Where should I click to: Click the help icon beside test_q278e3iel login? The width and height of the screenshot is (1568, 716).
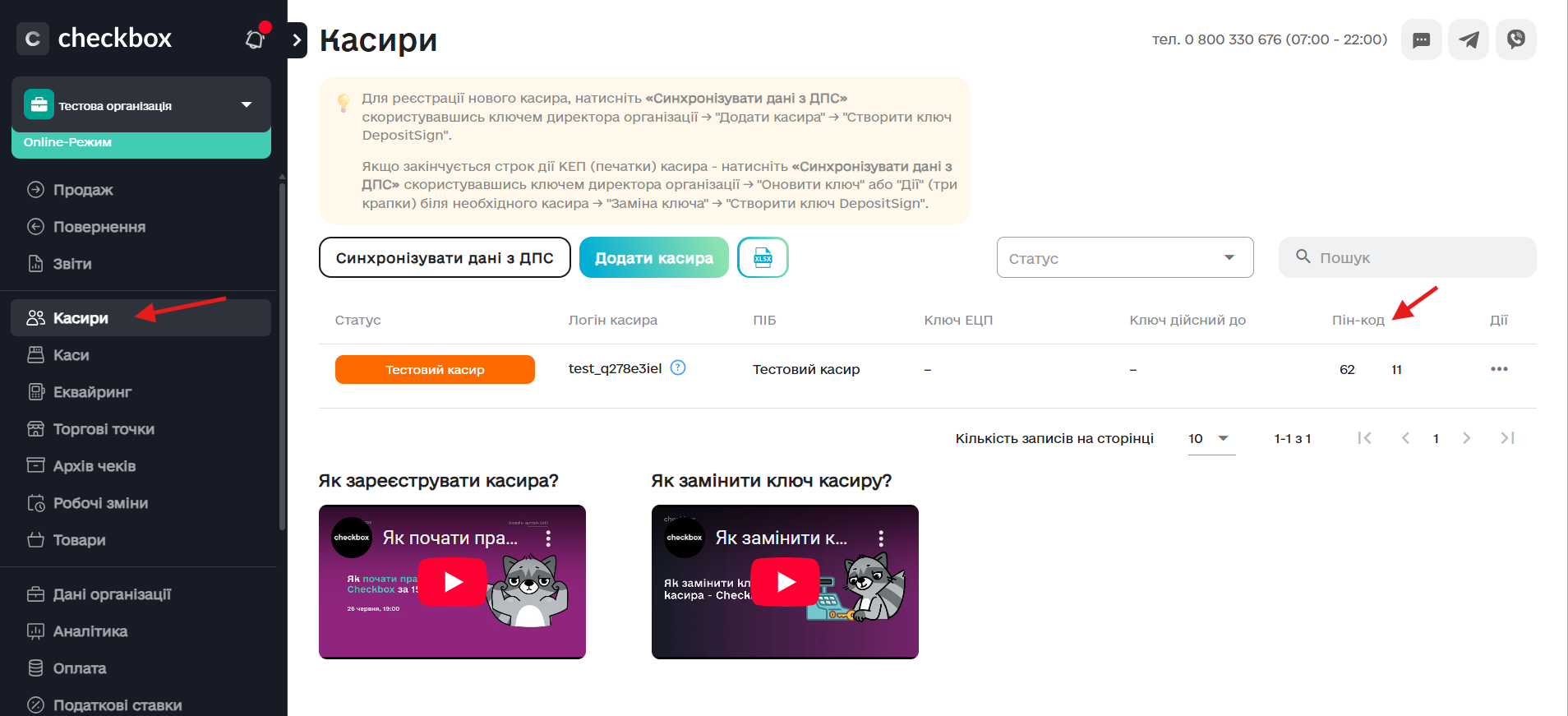tap(678, 367)
